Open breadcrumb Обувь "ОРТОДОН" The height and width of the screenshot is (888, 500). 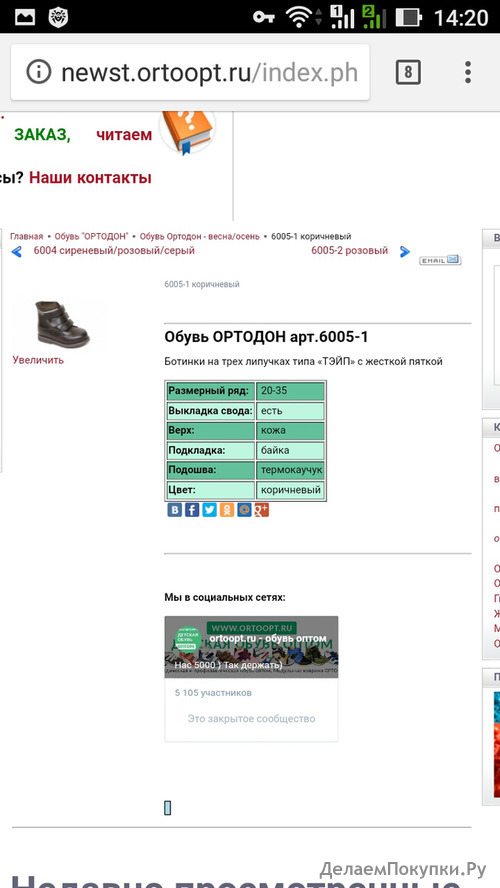coord(91,236)
